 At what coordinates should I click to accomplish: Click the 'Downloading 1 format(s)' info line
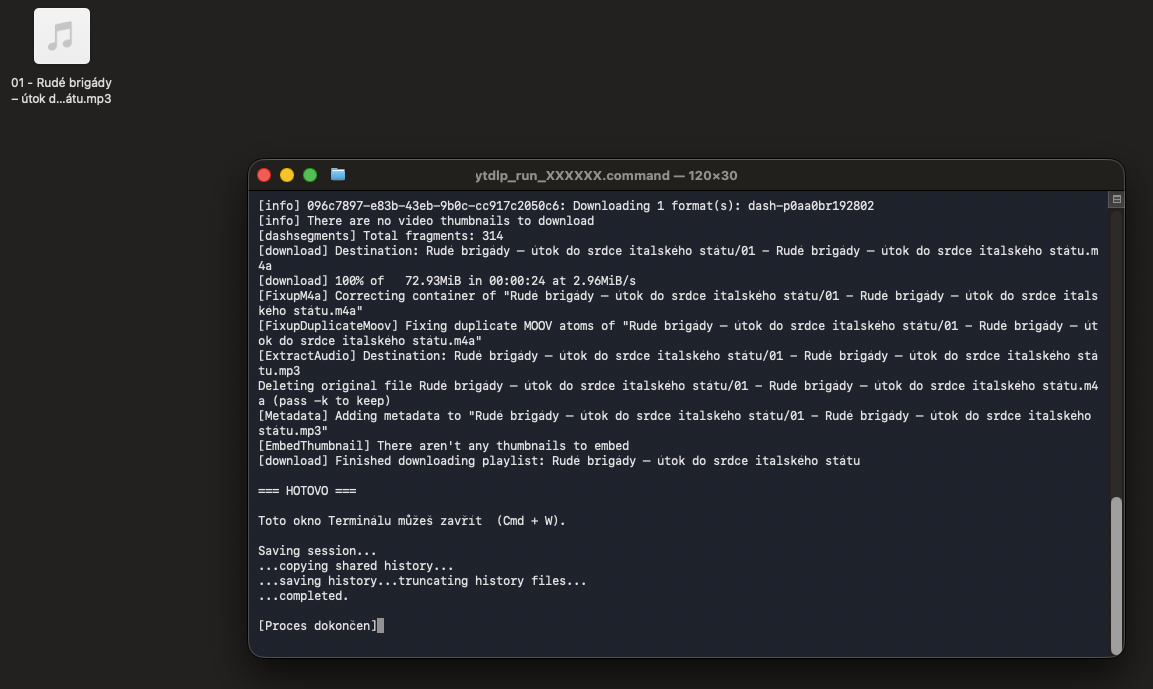[x=565, y=206]
